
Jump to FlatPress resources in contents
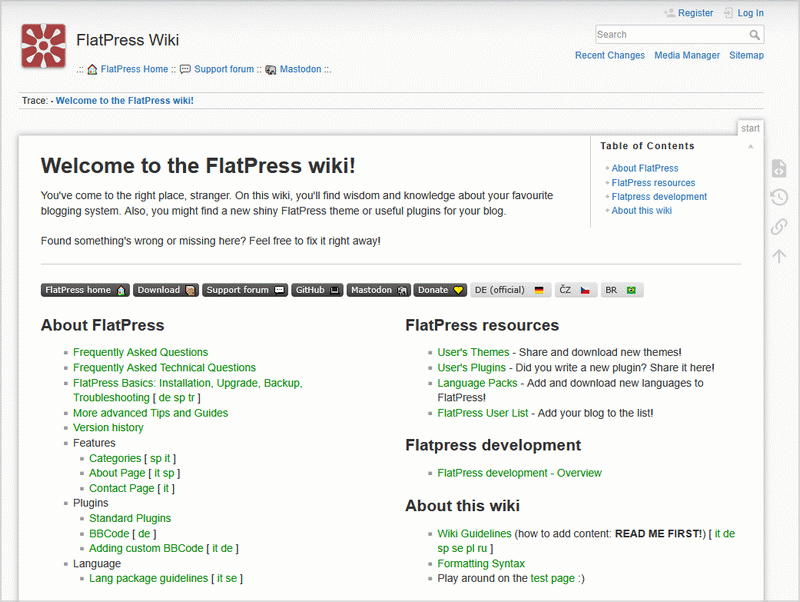click(x=653, y=183)
